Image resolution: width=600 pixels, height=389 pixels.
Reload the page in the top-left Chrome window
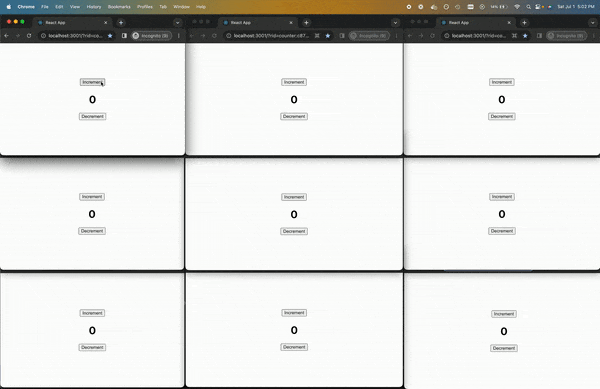tap(29, 36)
